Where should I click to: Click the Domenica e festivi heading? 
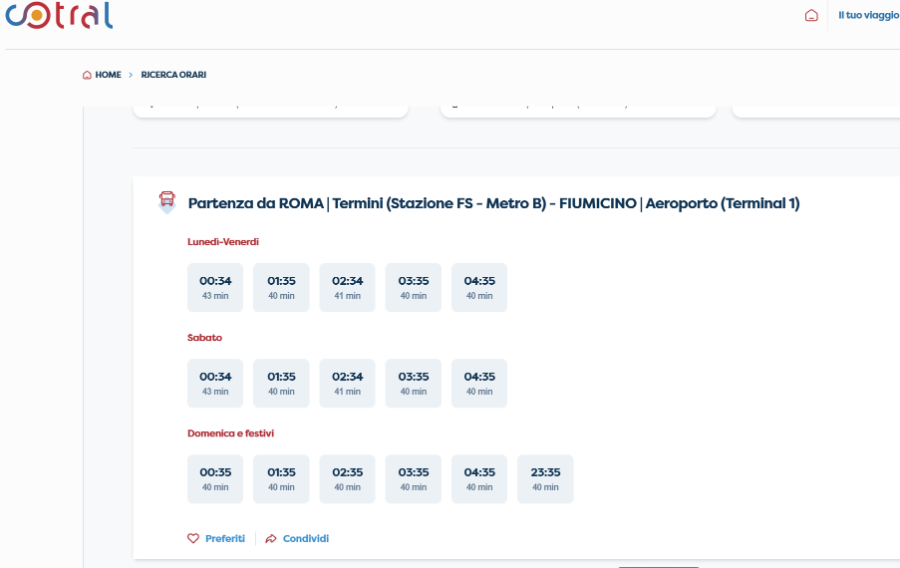[x=230, y=433]
